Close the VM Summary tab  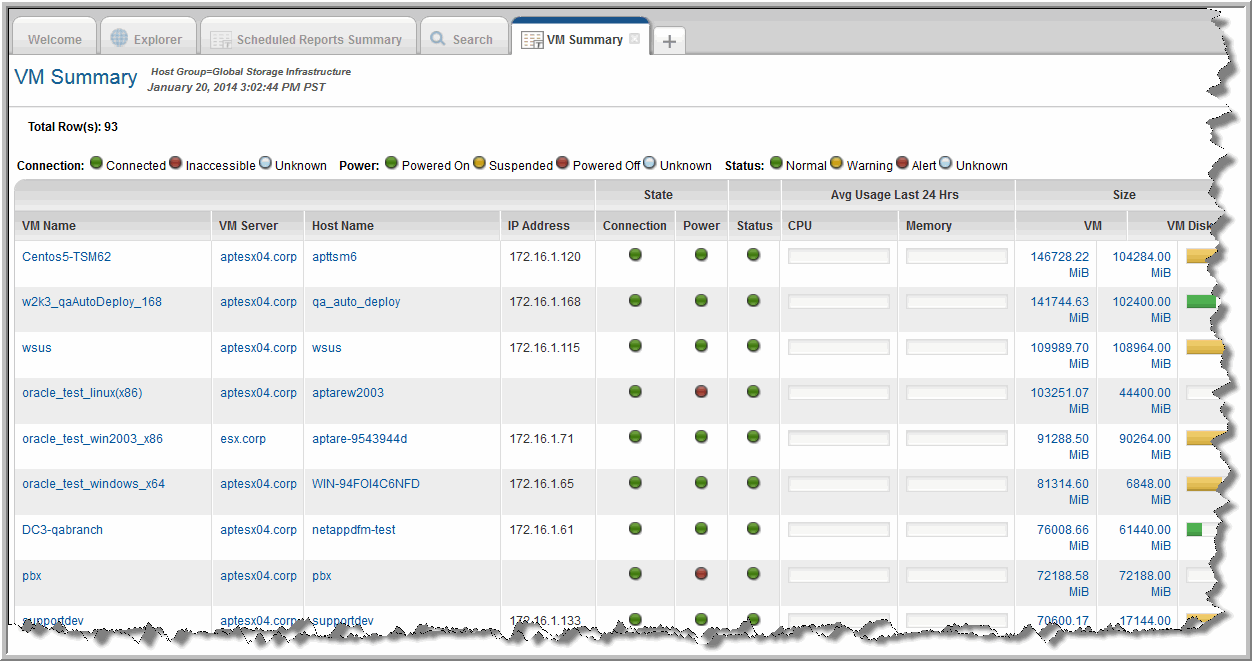point(634,39)
